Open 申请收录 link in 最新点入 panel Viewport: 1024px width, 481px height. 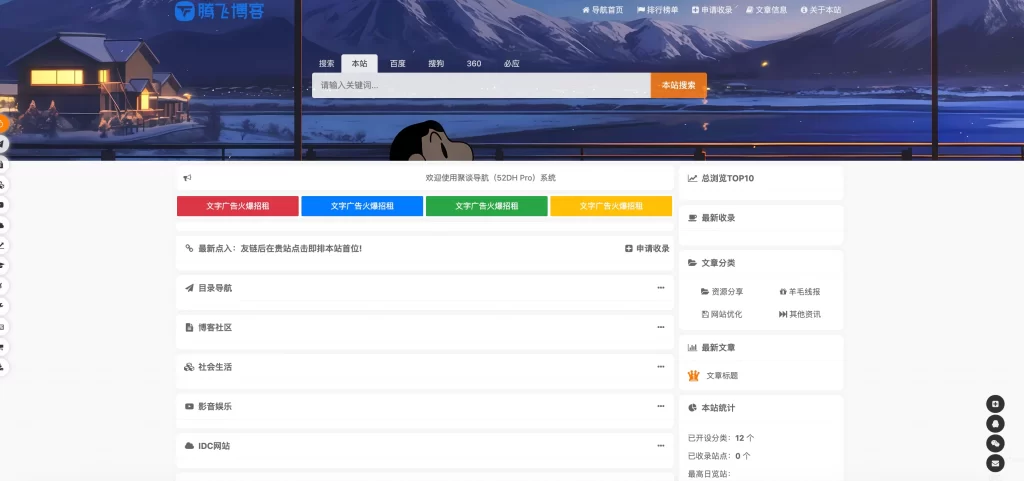click(x=647, y=248)
